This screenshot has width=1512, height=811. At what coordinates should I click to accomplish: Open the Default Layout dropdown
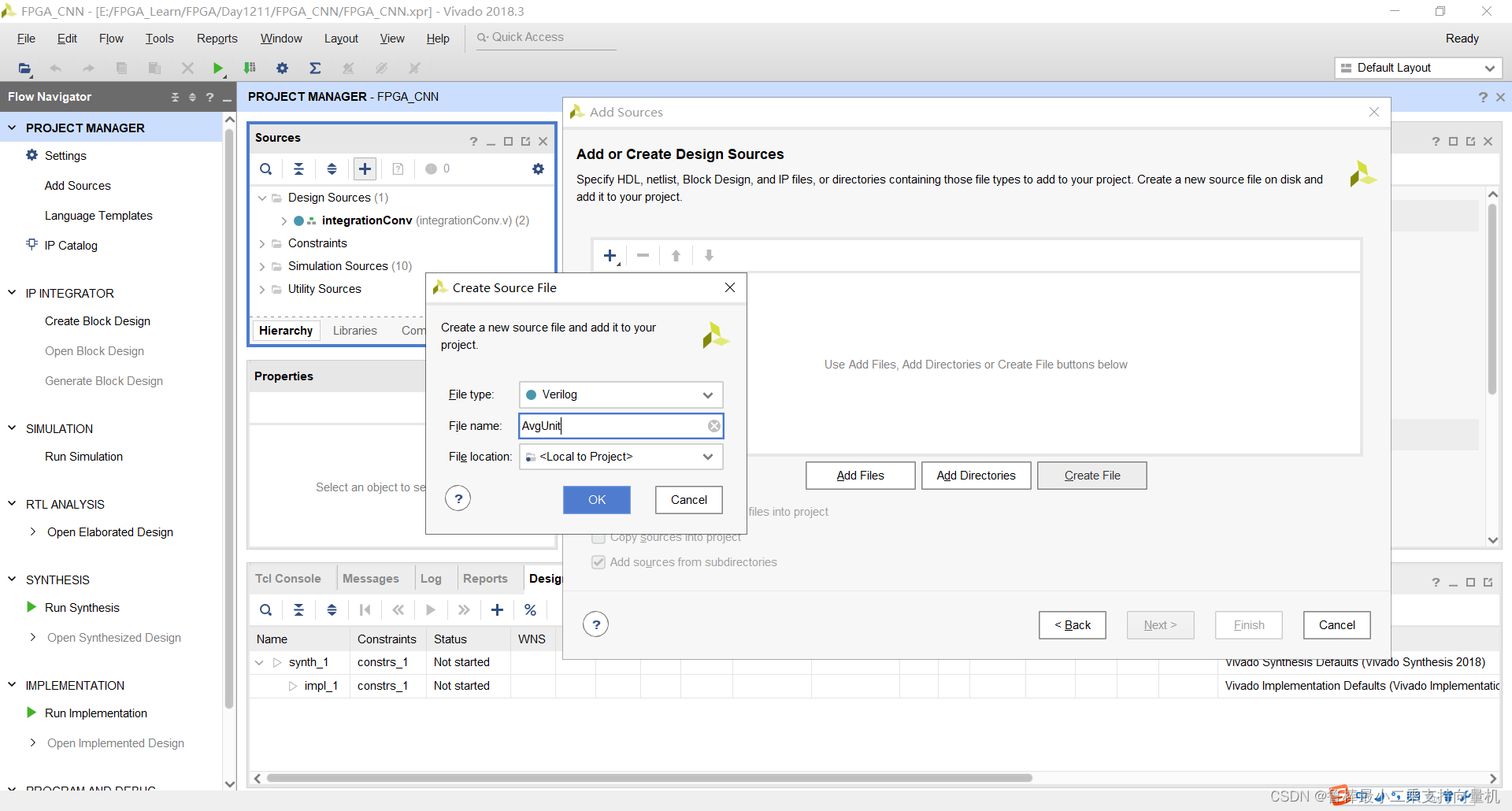point(1417,68)
